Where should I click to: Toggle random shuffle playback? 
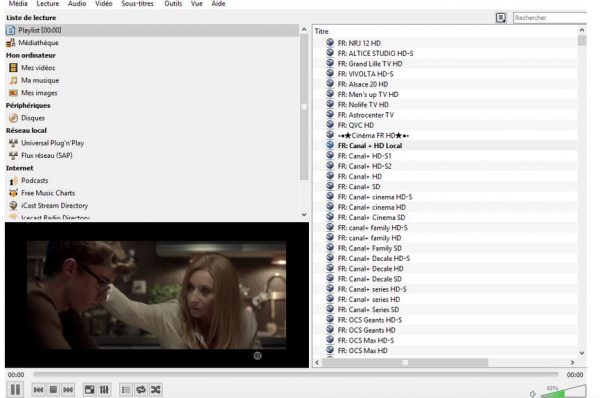156,390
